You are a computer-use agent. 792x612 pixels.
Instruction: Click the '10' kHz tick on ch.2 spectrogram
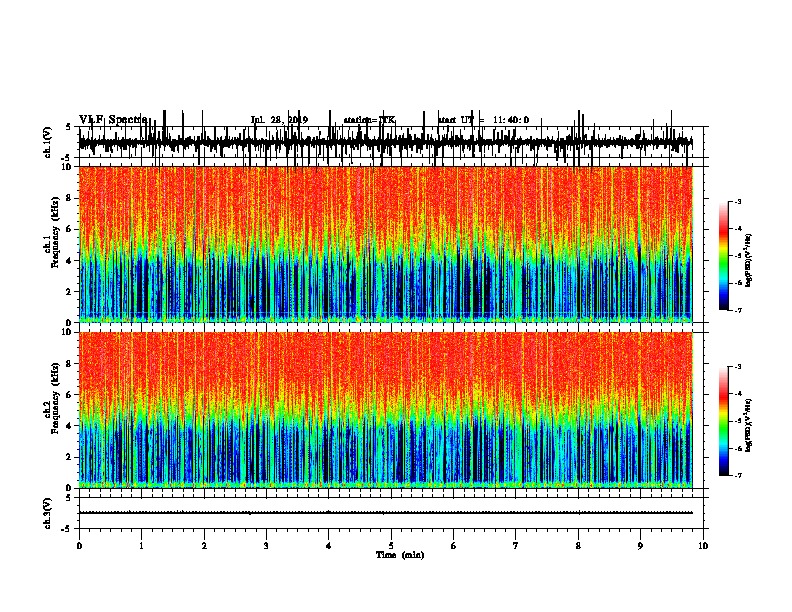67,332
